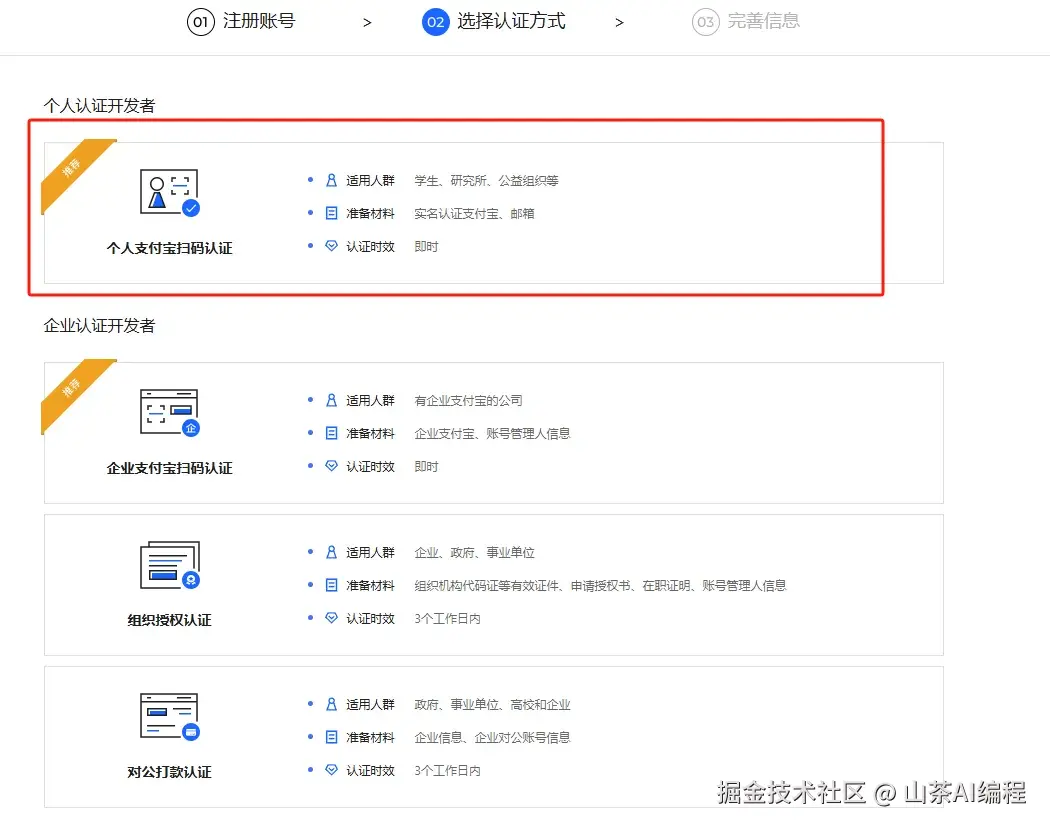Click the 准备材料 document icon in enterprise card
Viewport: 1050px width, 830px height.
[331, 433]
